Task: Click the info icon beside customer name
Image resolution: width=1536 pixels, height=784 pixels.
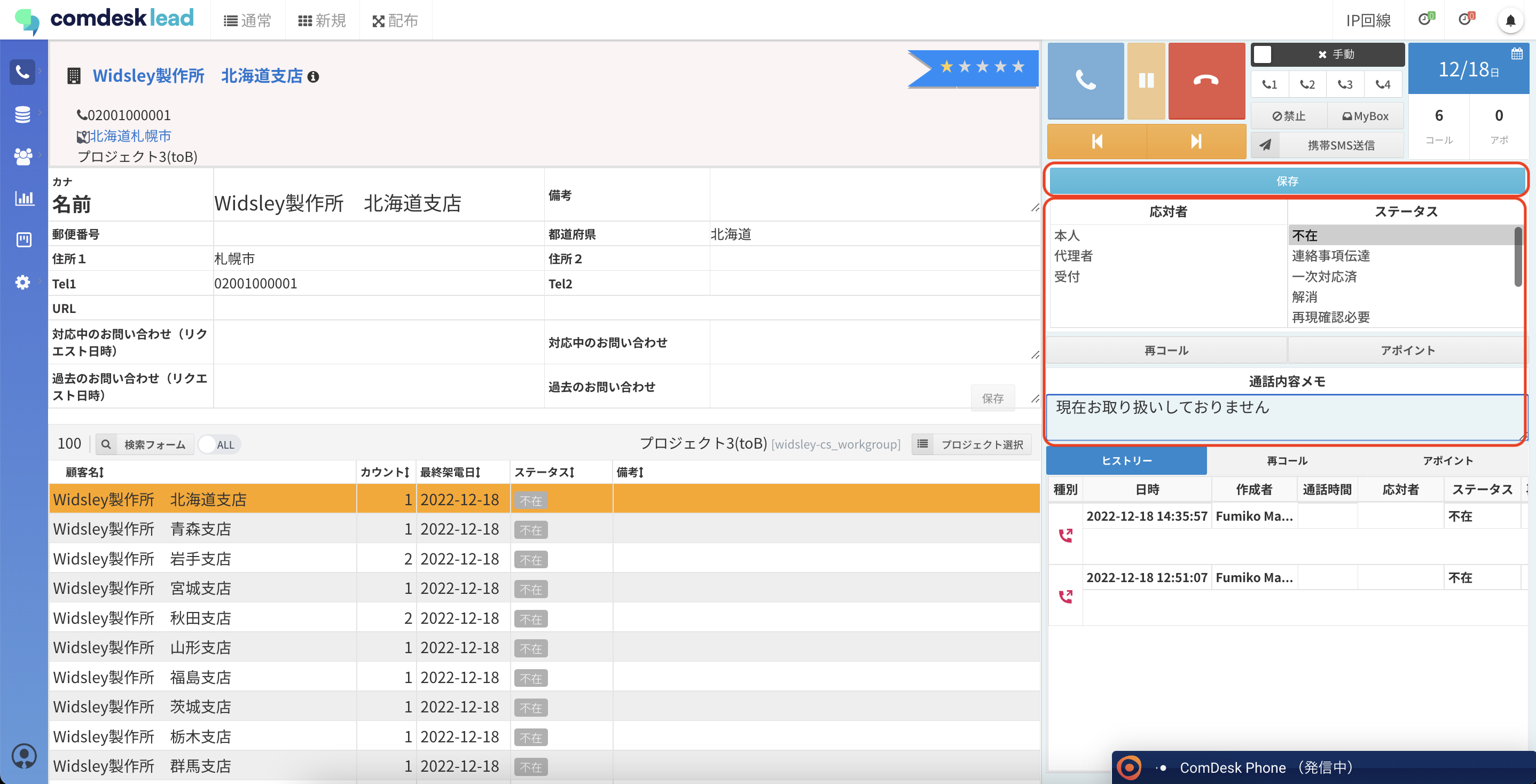Action: tap(313, 77)
